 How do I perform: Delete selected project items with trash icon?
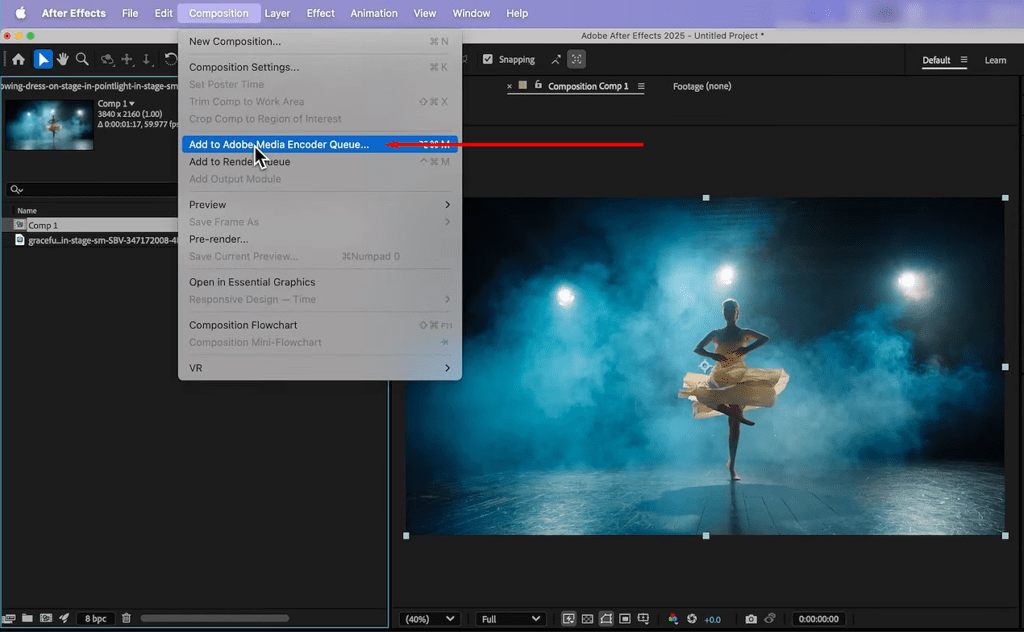pos(126,618)
